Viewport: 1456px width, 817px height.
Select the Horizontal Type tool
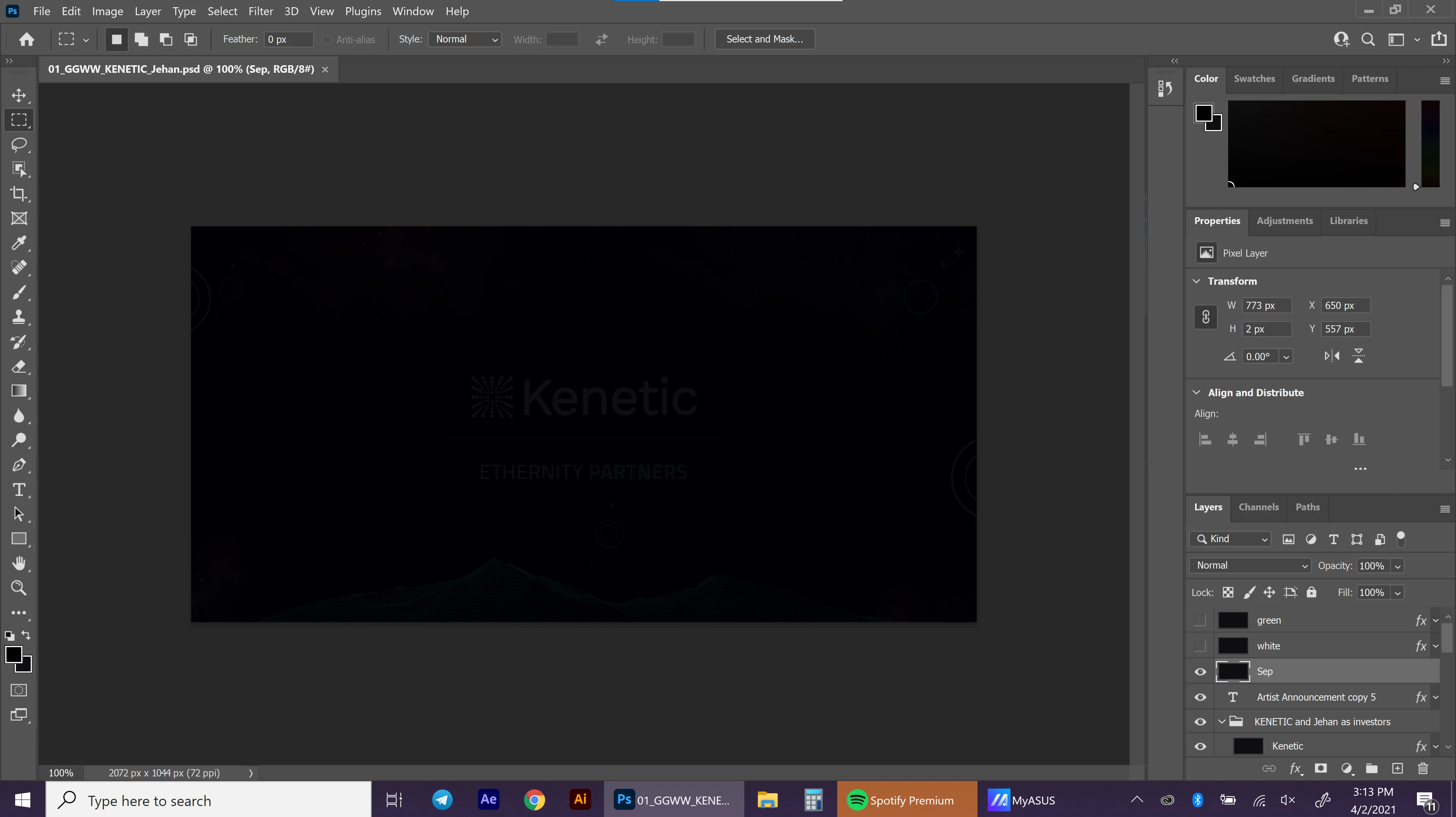19,489
